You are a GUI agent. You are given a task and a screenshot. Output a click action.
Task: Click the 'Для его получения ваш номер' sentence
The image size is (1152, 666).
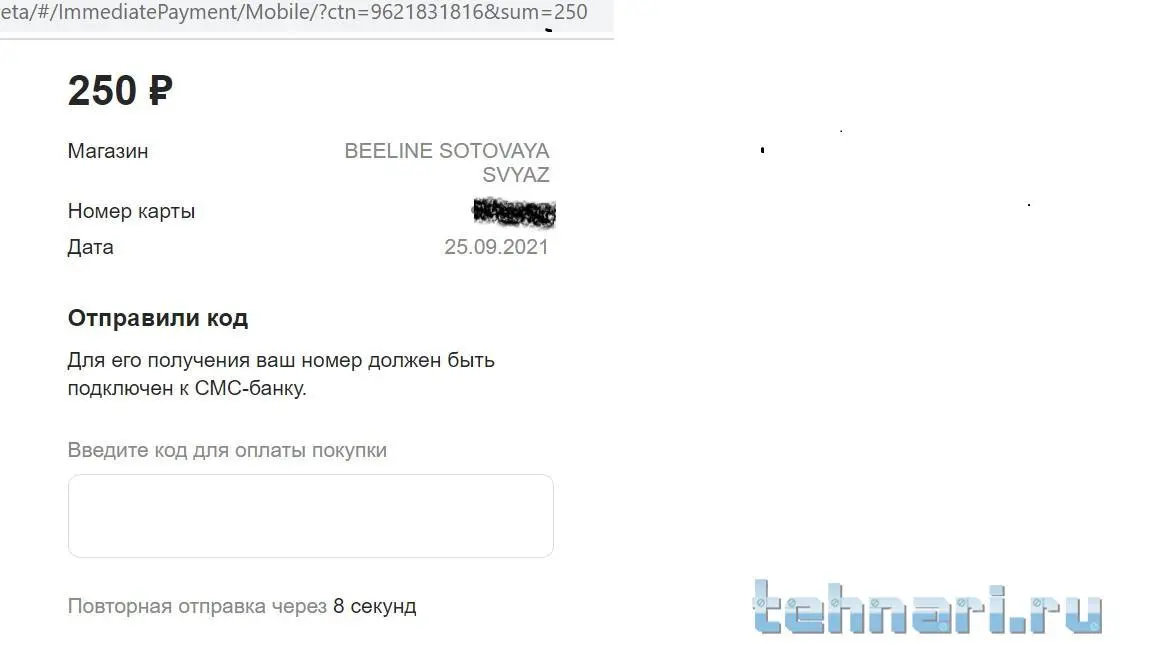pos(215,361)
